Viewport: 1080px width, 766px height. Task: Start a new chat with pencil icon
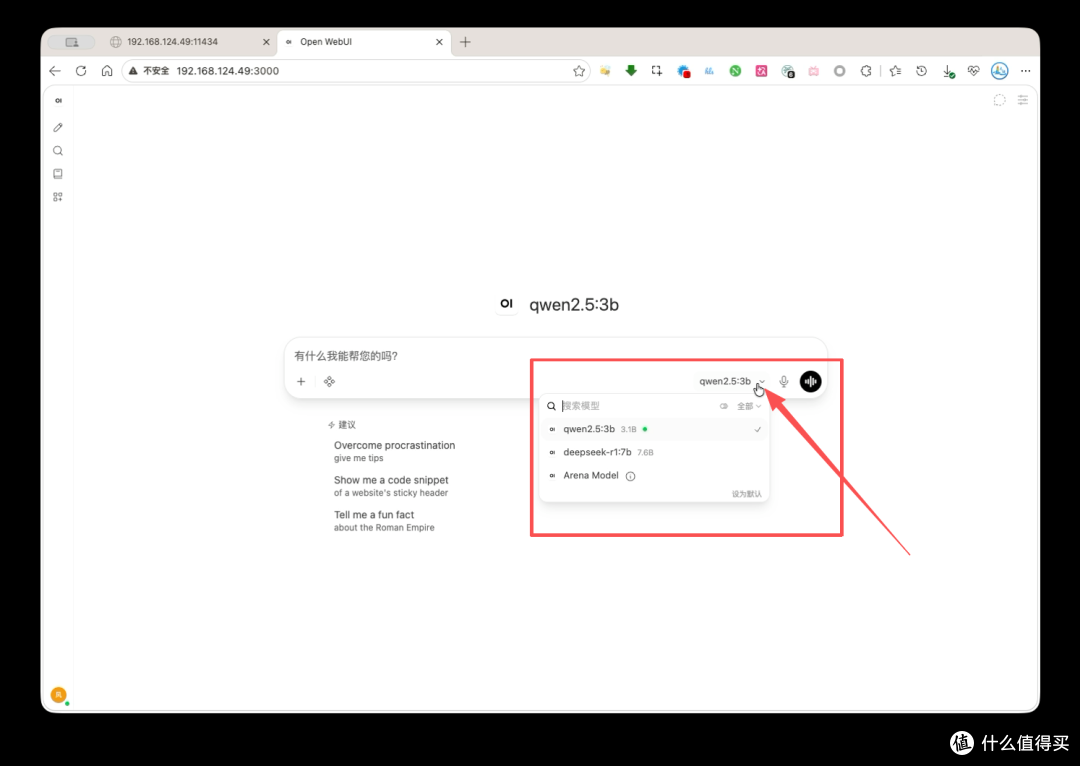tap(58, 127)
